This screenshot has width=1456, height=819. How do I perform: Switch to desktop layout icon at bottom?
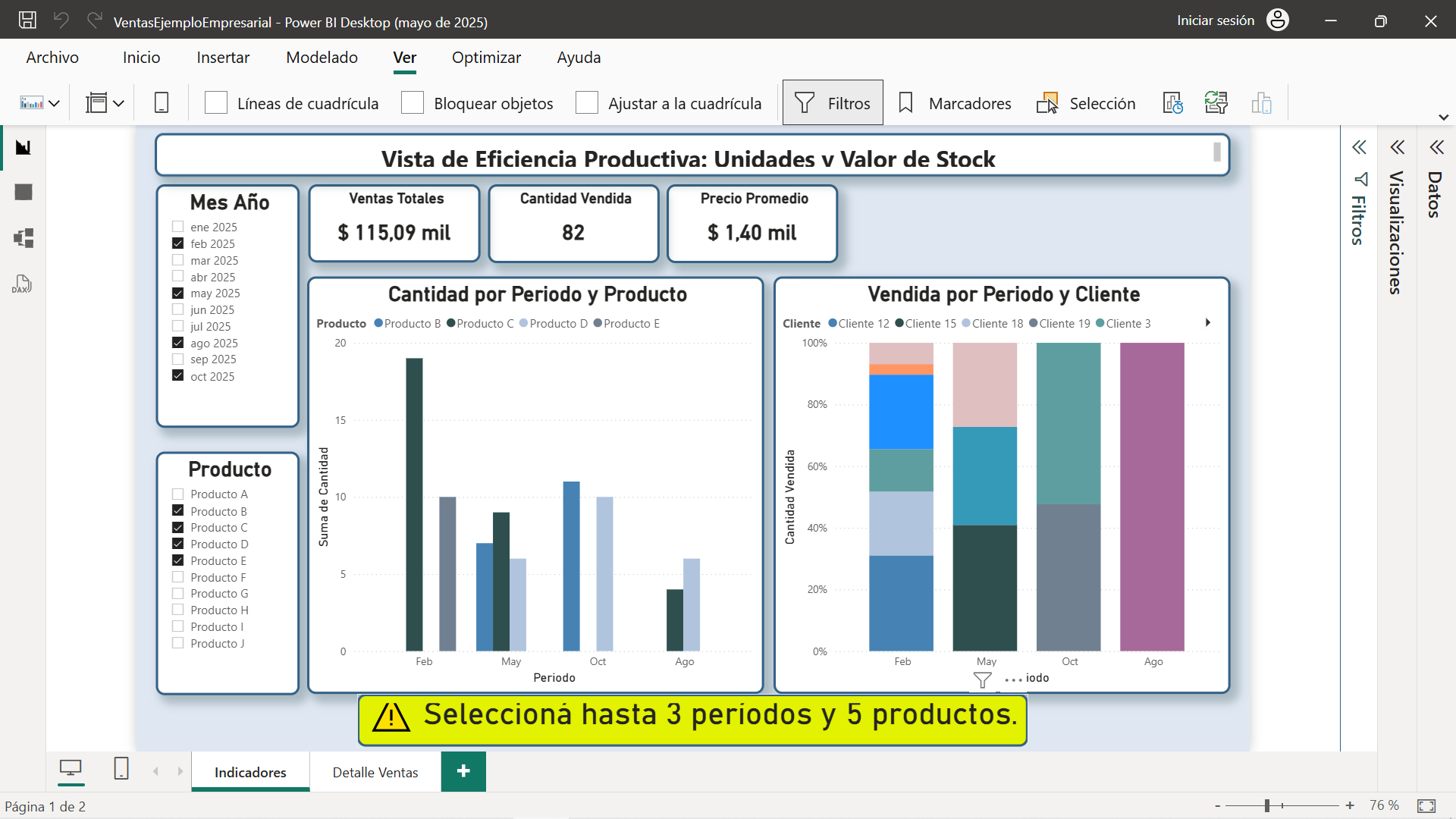tap(71, 769)
